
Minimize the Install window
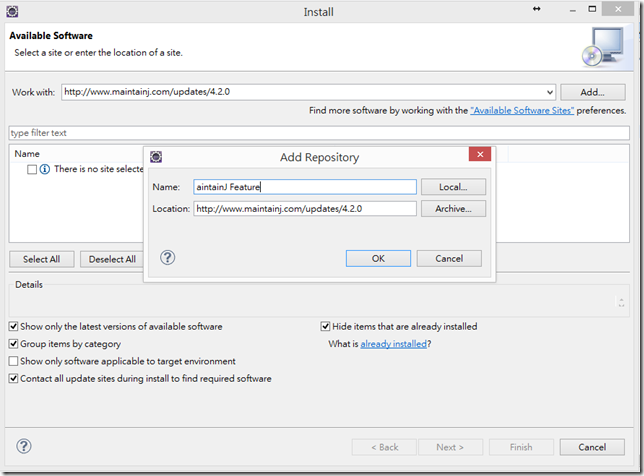click(573, 10)
